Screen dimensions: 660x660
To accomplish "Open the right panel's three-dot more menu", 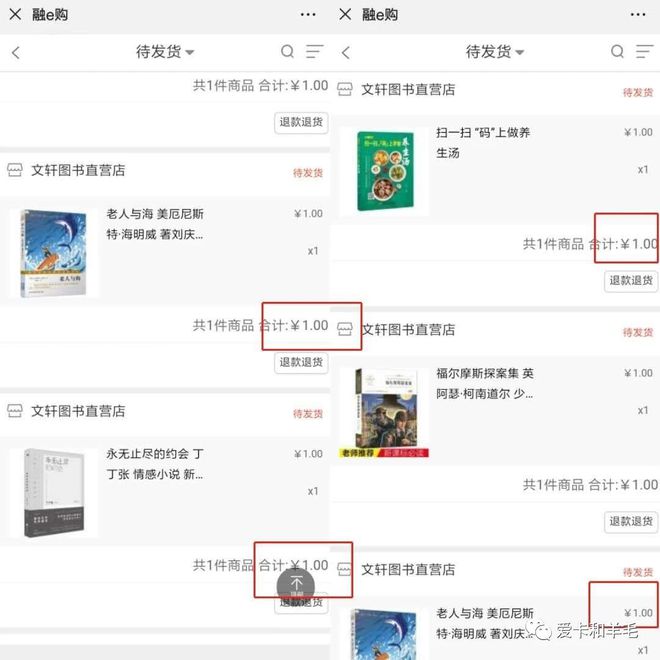I will 638,15.
